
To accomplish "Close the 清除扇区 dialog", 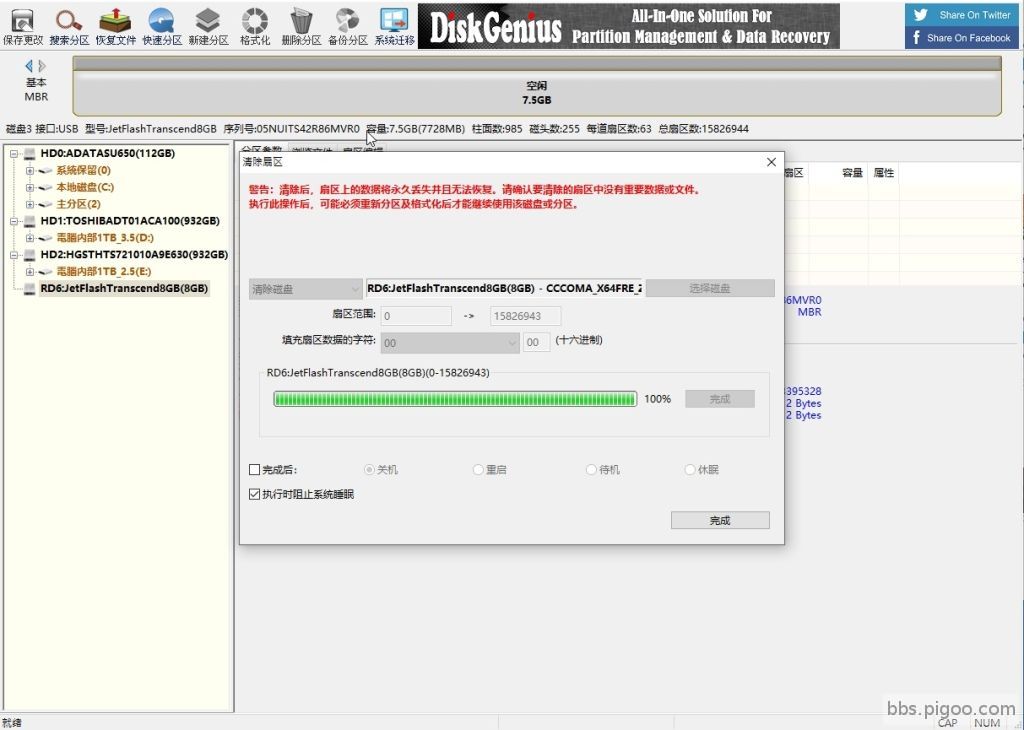I will [771, 162].
